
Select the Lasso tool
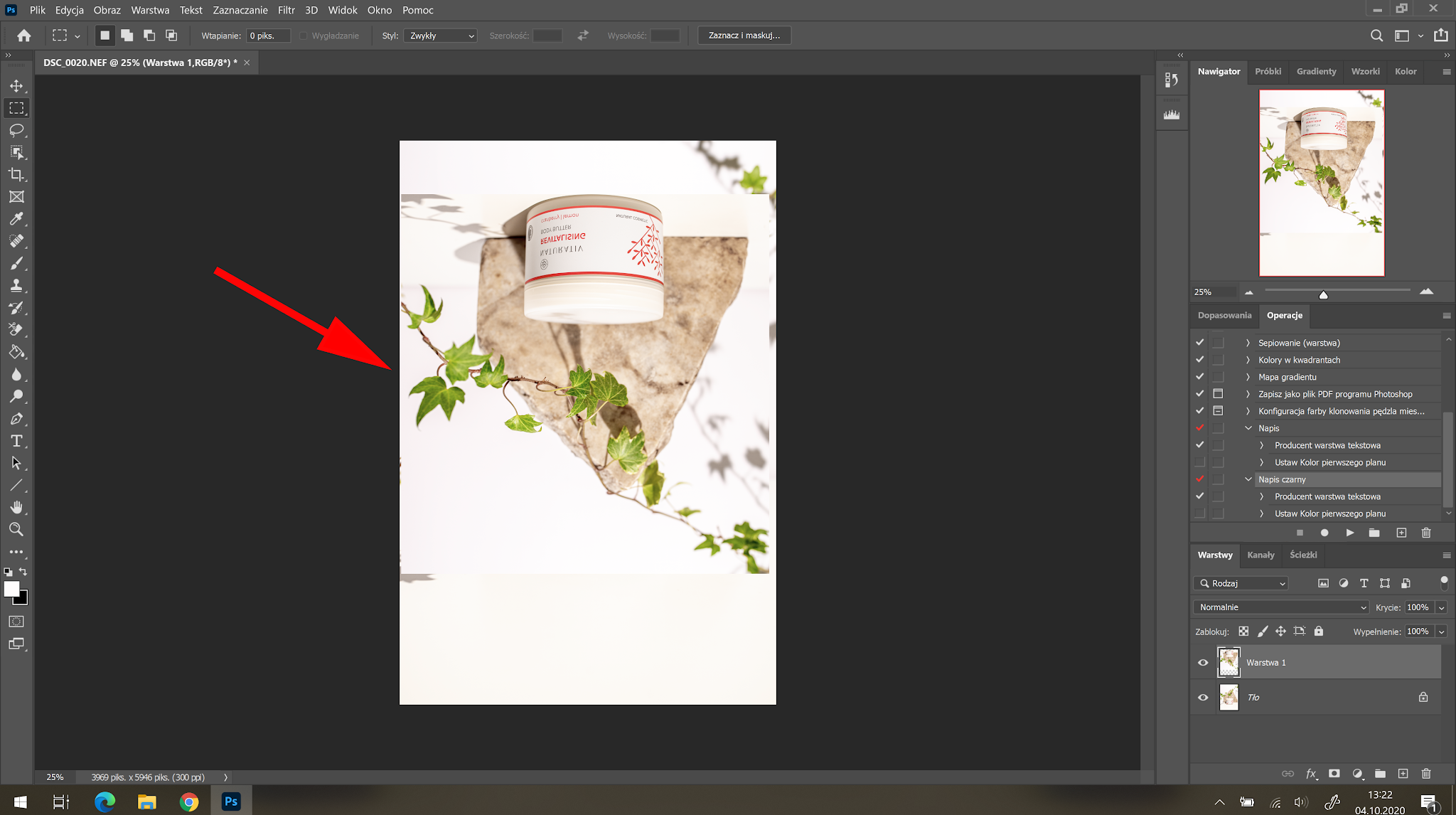[16, 130]
